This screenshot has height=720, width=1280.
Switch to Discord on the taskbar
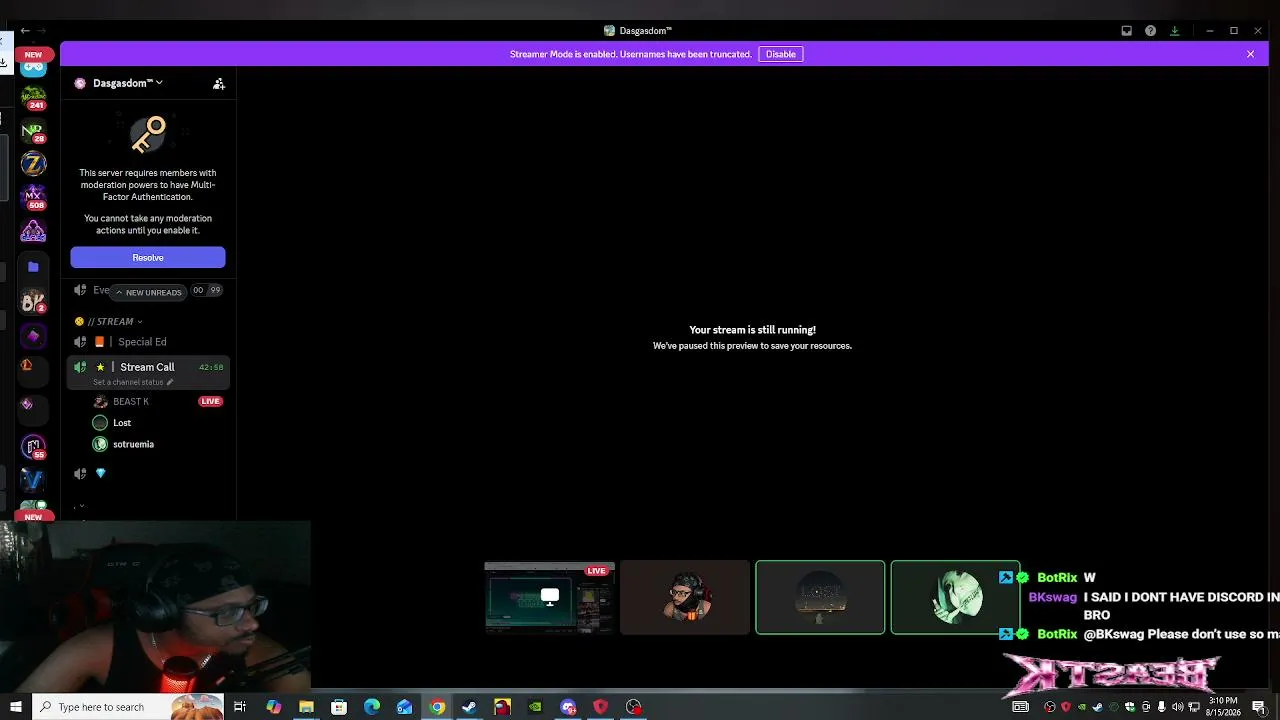click(x=568, y=707)
